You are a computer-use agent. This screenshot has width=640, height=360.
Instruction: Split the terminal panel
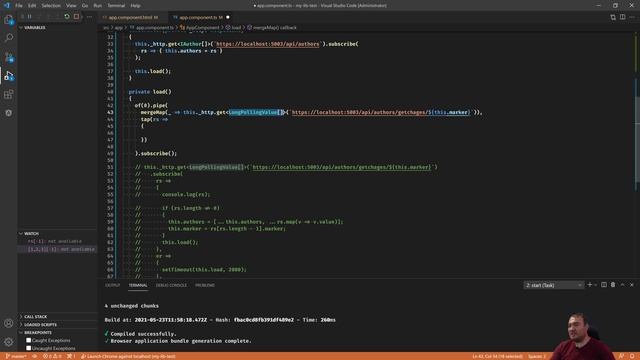coord(604,285)
